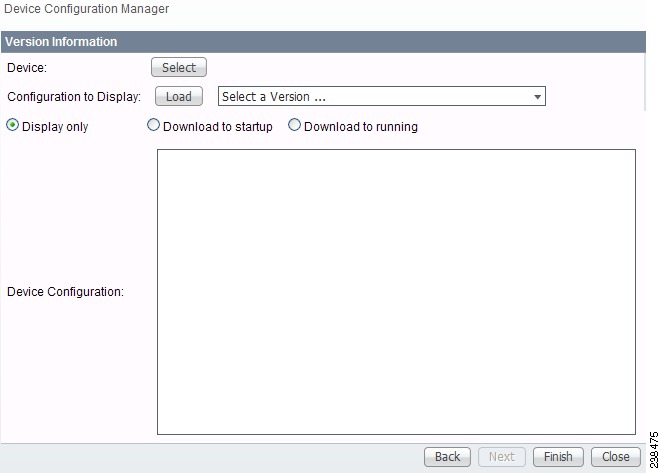Open the Select a Version dropdown
The height and width of the screenshot is (473, 659).
coord(382,96)
